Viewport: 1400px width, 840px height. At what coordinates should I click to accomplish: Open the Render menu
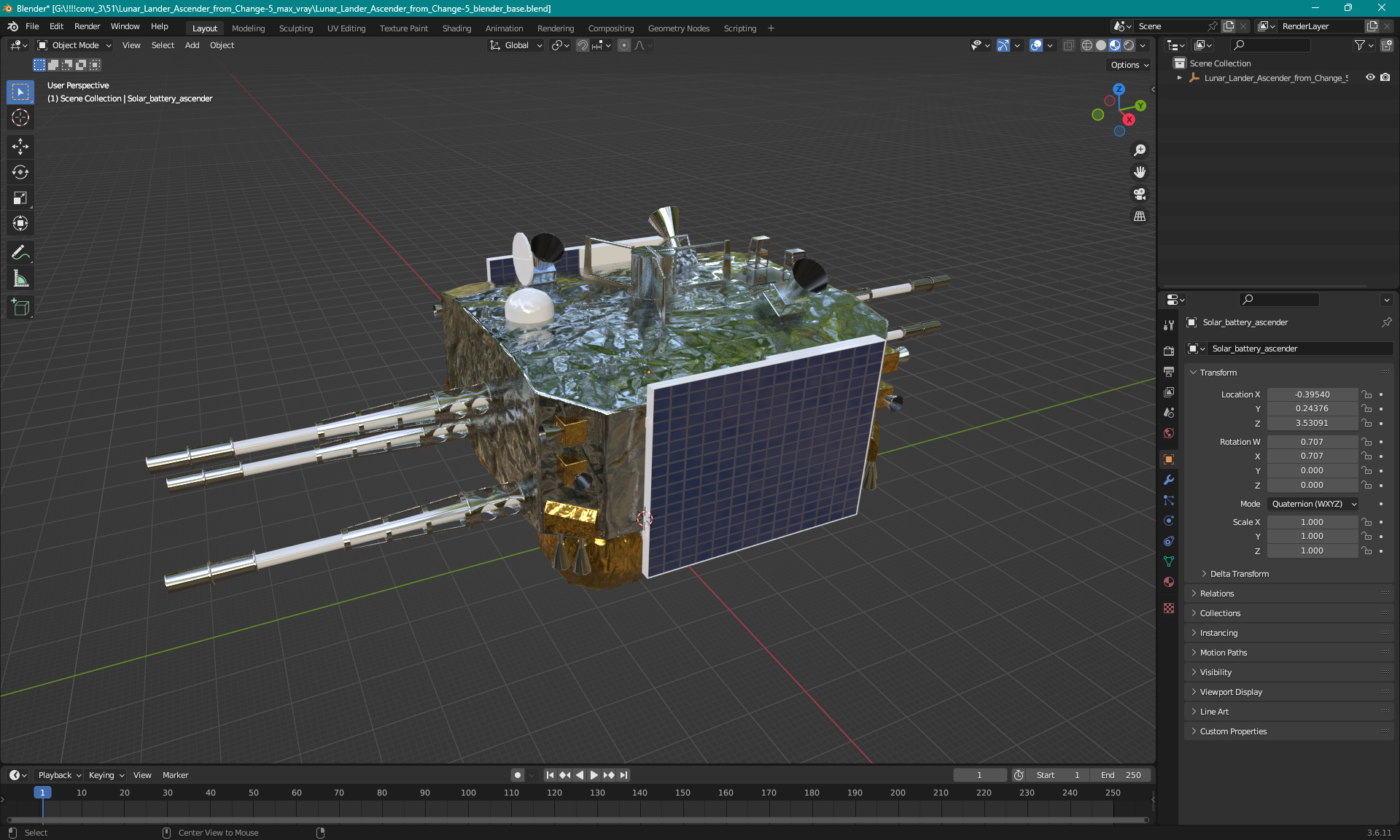click(x=87, y=26)
